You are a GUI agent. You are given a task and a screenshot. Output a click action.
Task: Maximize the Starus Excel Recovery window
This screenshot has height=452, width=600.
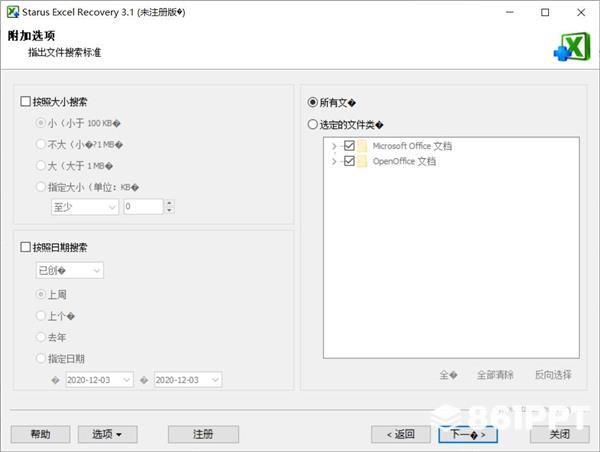point(545,12)
